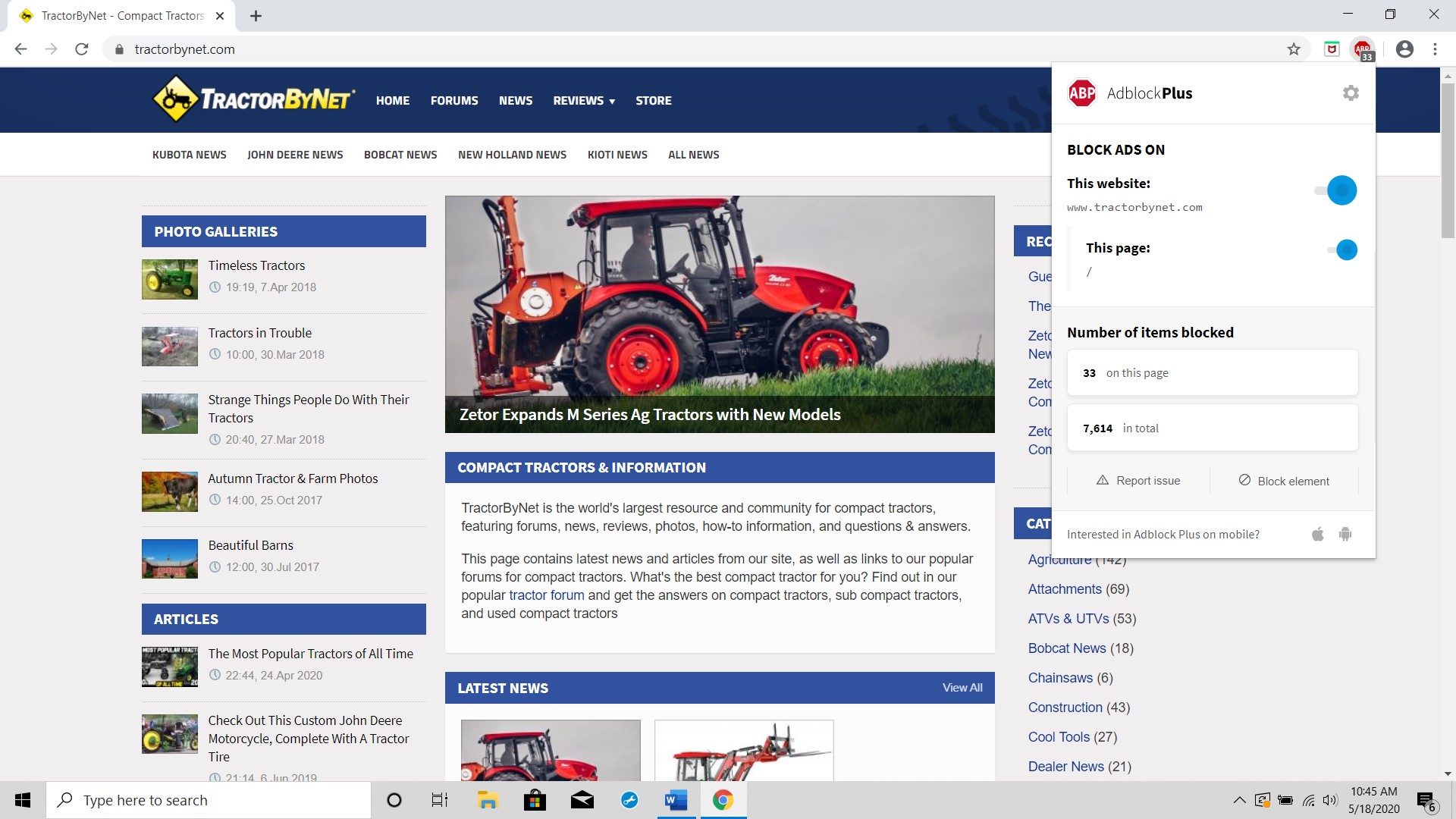Click the Android icon for mobile Adblock Plus

(1345, 534)
